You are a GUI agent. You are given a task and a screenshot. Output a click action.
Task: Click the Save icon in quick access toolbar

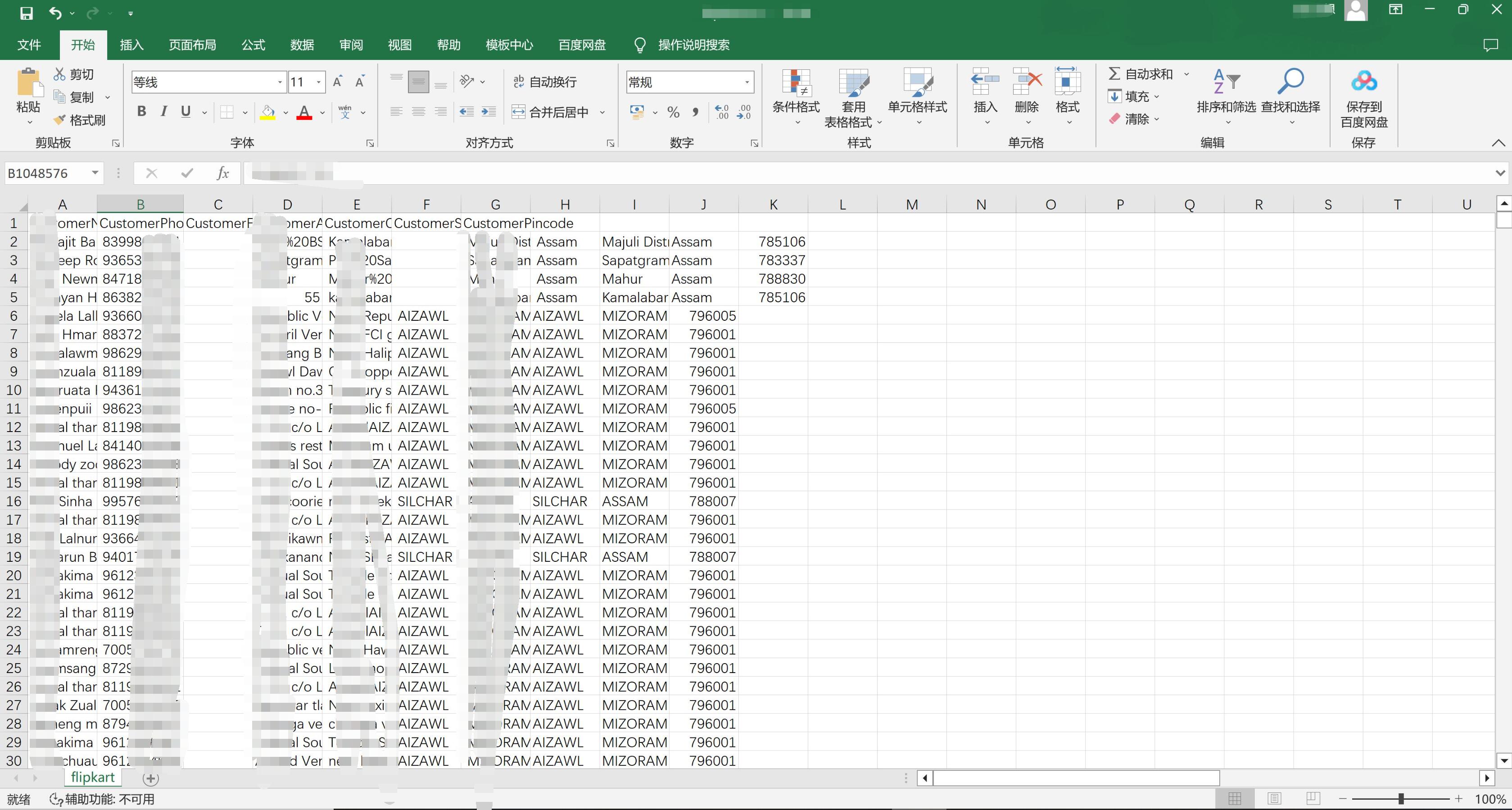coord(27,13)
